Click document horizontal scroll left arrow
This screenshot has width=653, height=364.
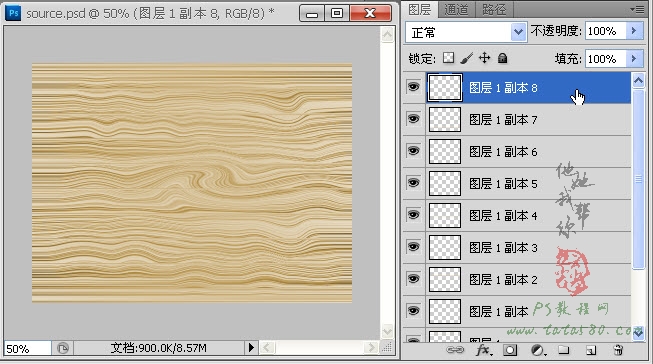point(267,347)
